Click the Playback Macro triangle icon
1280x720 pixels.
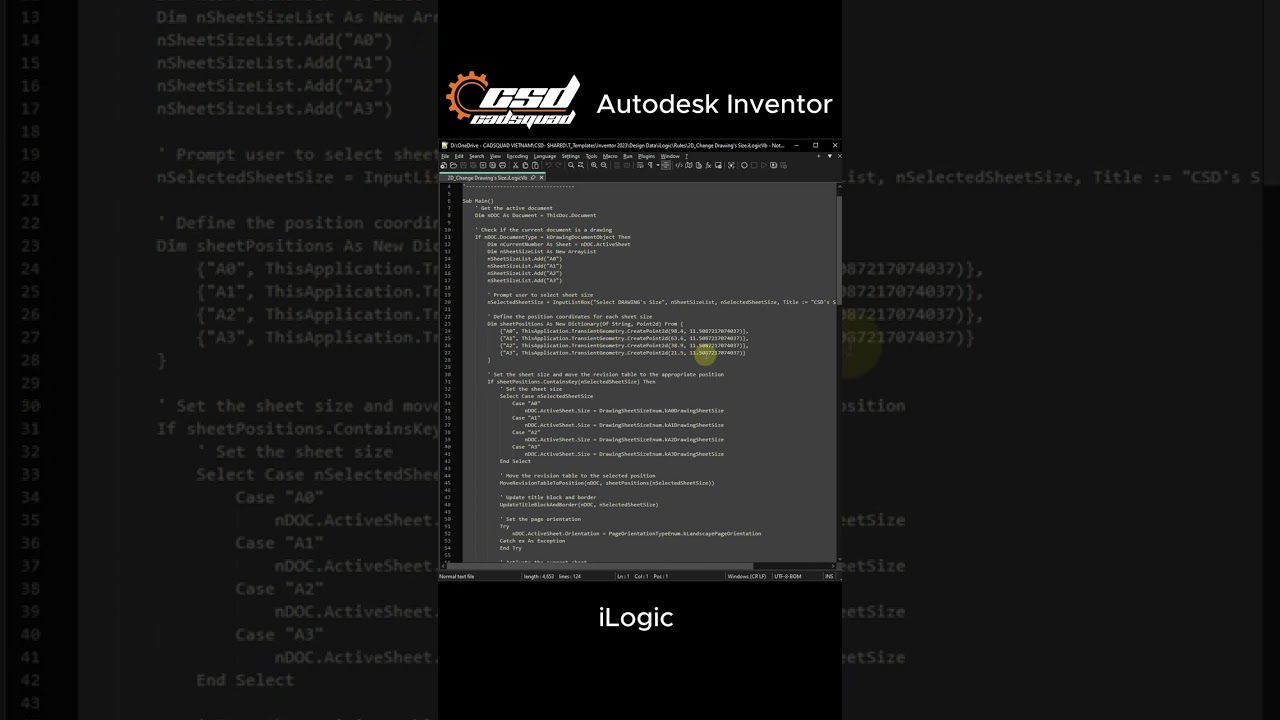[x=764, y=165]
